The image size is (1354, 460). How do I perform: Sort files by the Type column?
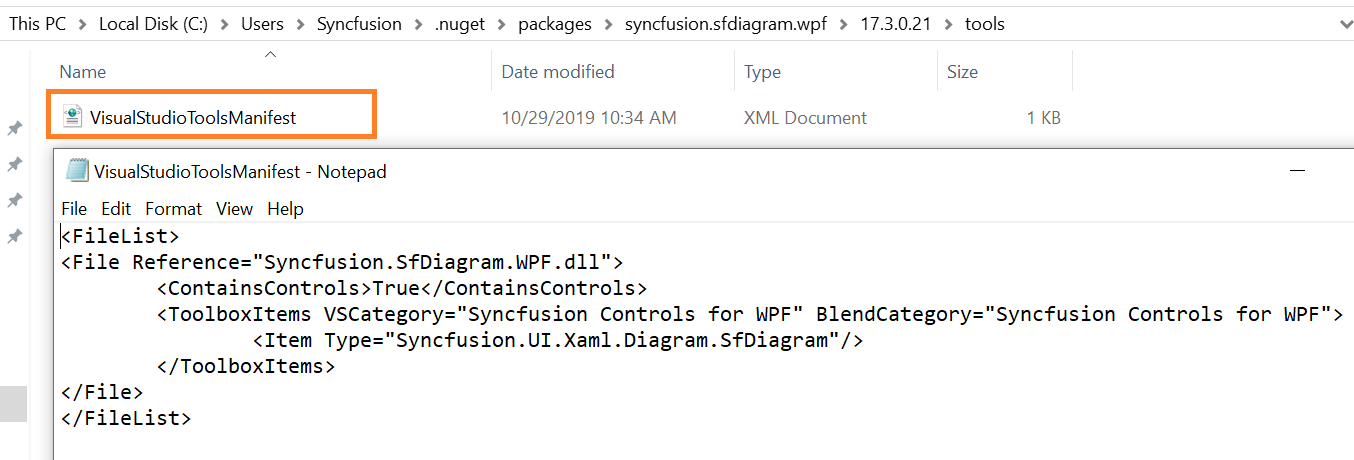point(763,72)
